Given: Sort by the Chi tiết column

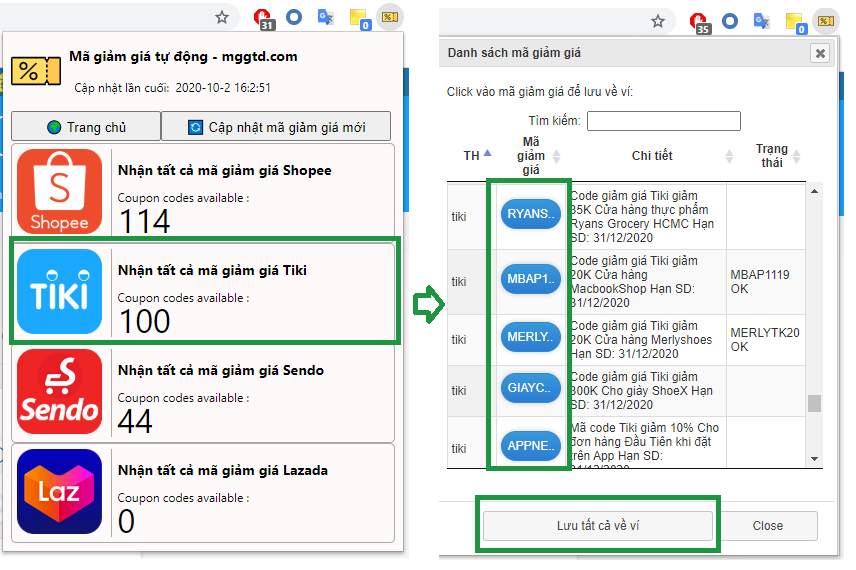Looking at the screenshot, I should 653,156.
